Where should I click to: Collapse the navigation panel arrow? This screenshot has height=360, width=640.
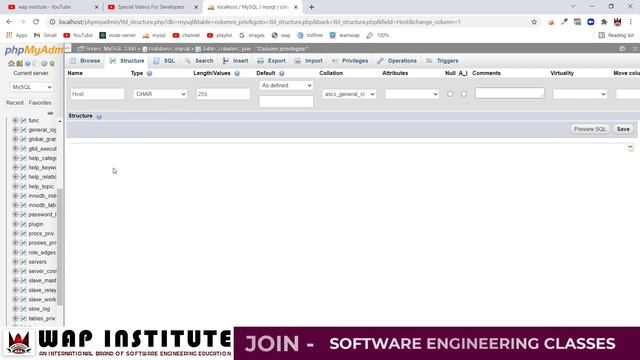[68, 48]
